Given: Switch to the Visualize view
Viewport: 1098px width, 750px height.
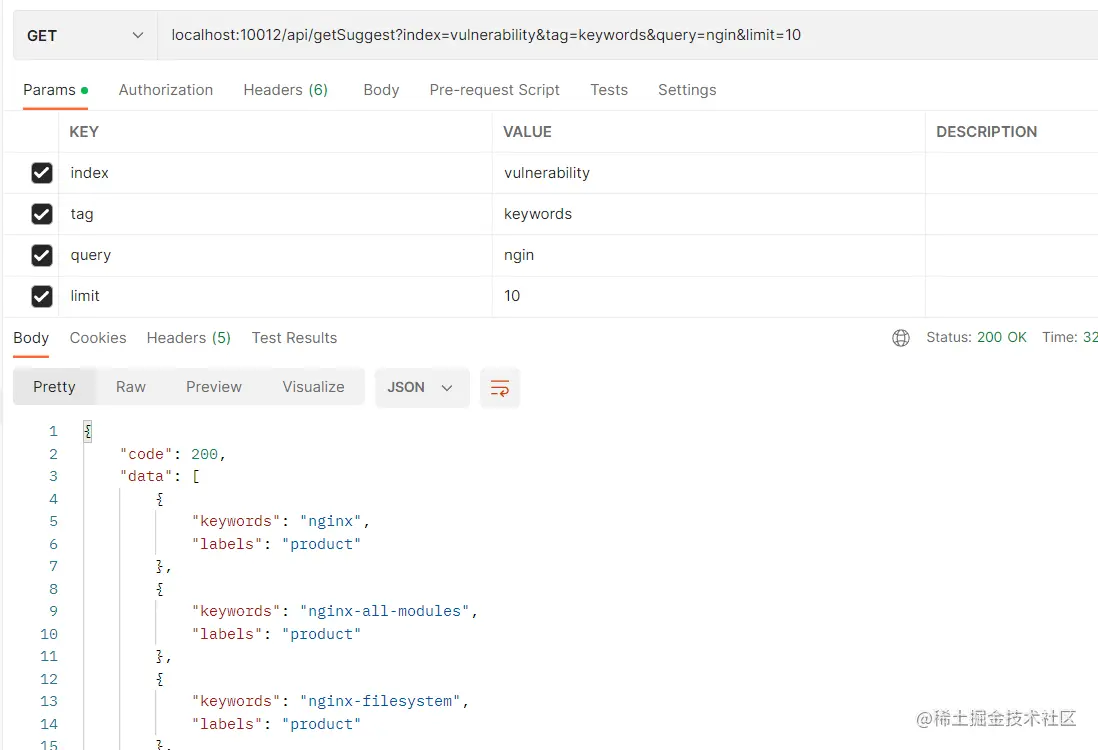Looking at the screenshot, I should click(x=313, y=387).
